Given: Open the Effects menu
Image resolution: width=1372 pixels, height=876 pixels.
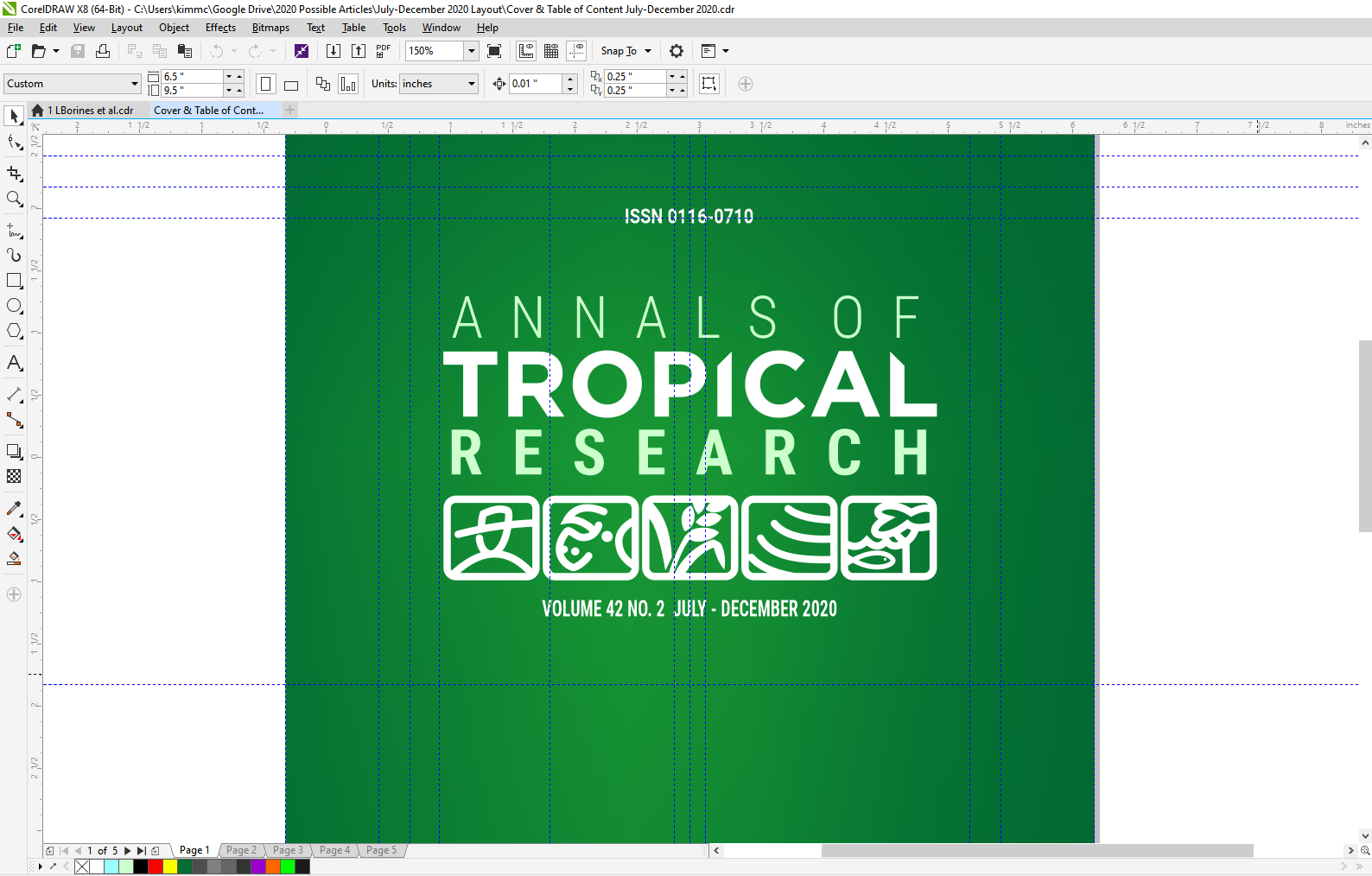Looking at the screenshot, I should (x=220, y=28).
